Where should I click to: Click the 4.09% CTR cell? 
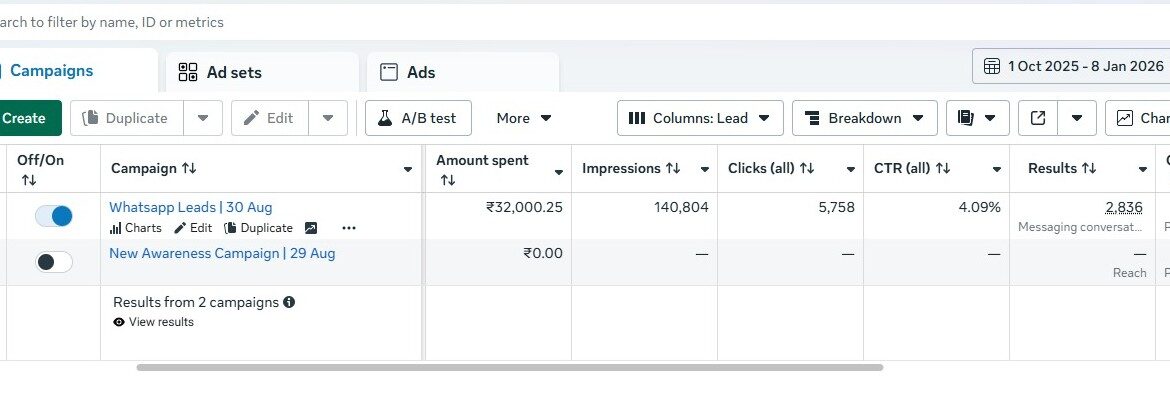980,207
